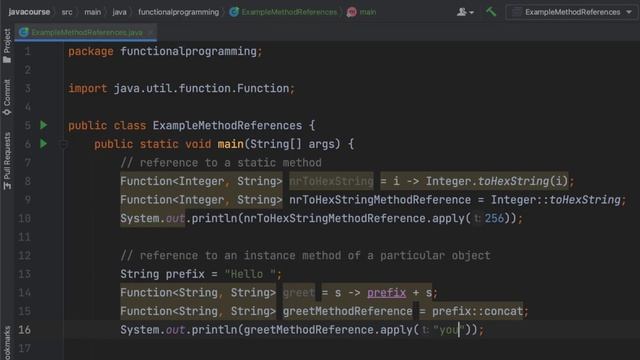The width and height of the screenshot is (640, 360).
Task: Click the instance method comment on line 12
Action: (x=305, y=256)
